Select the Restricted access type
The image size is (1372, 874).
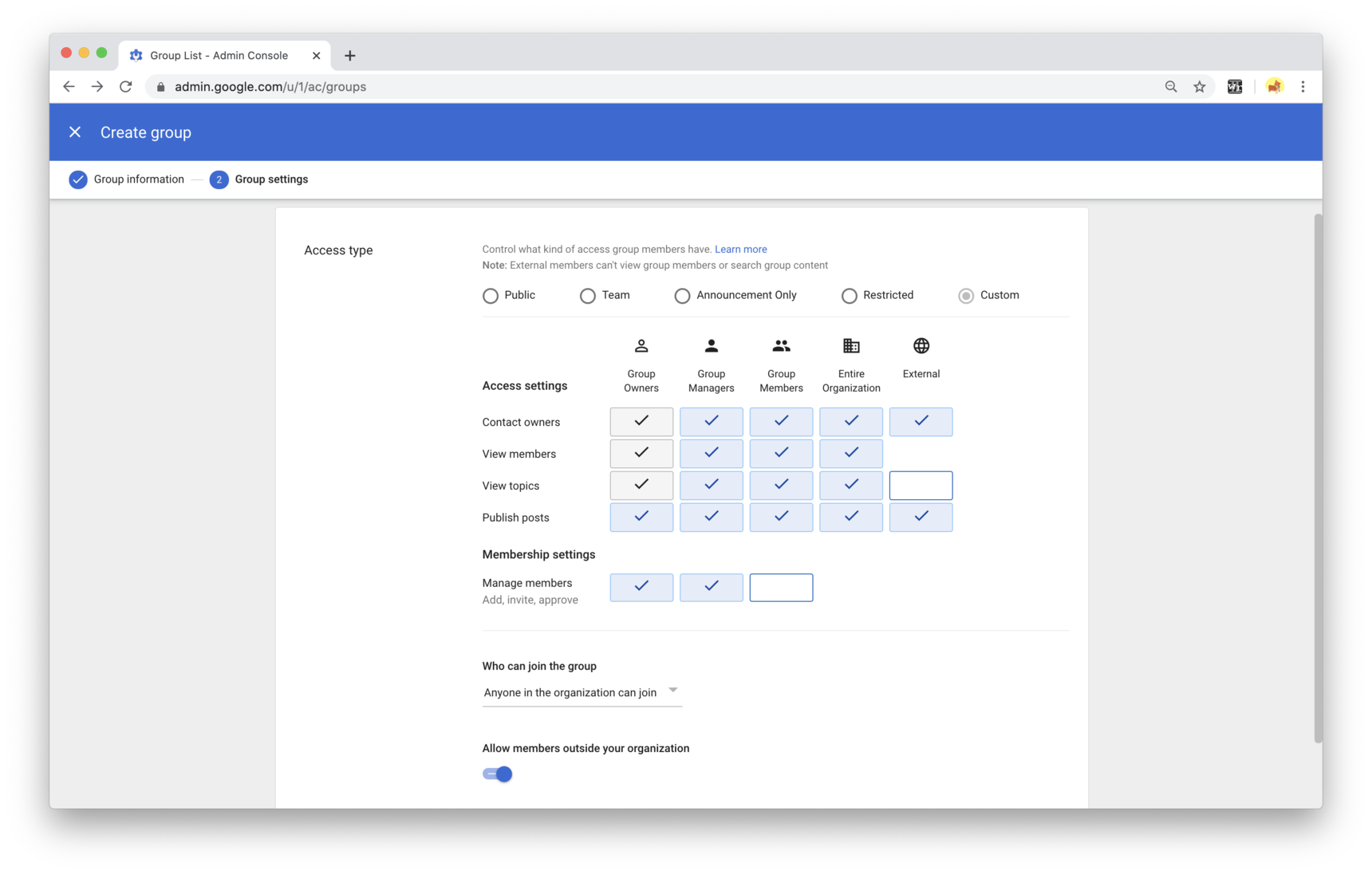849,296
